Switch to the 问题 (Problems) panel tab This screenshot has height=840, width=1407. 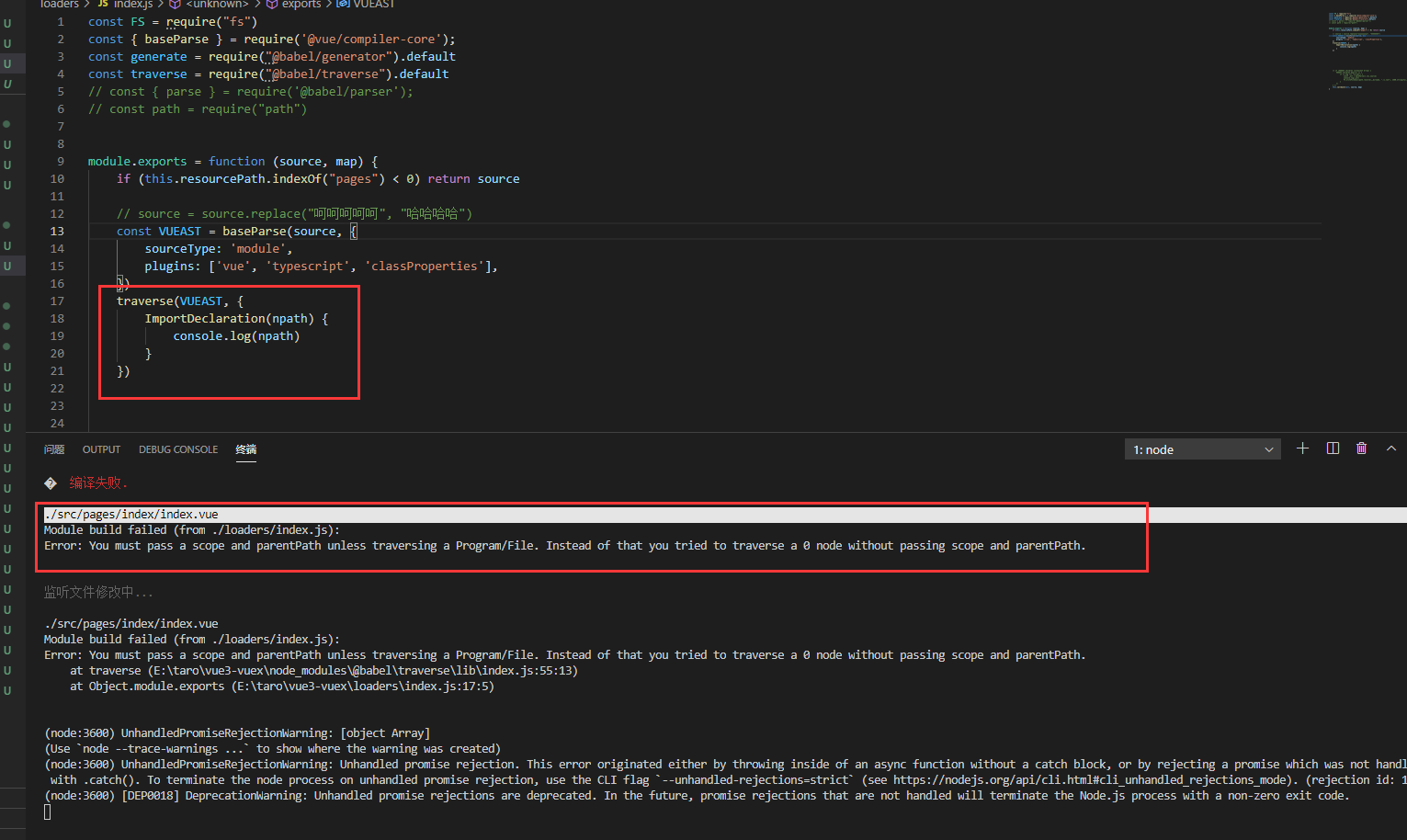54,449
